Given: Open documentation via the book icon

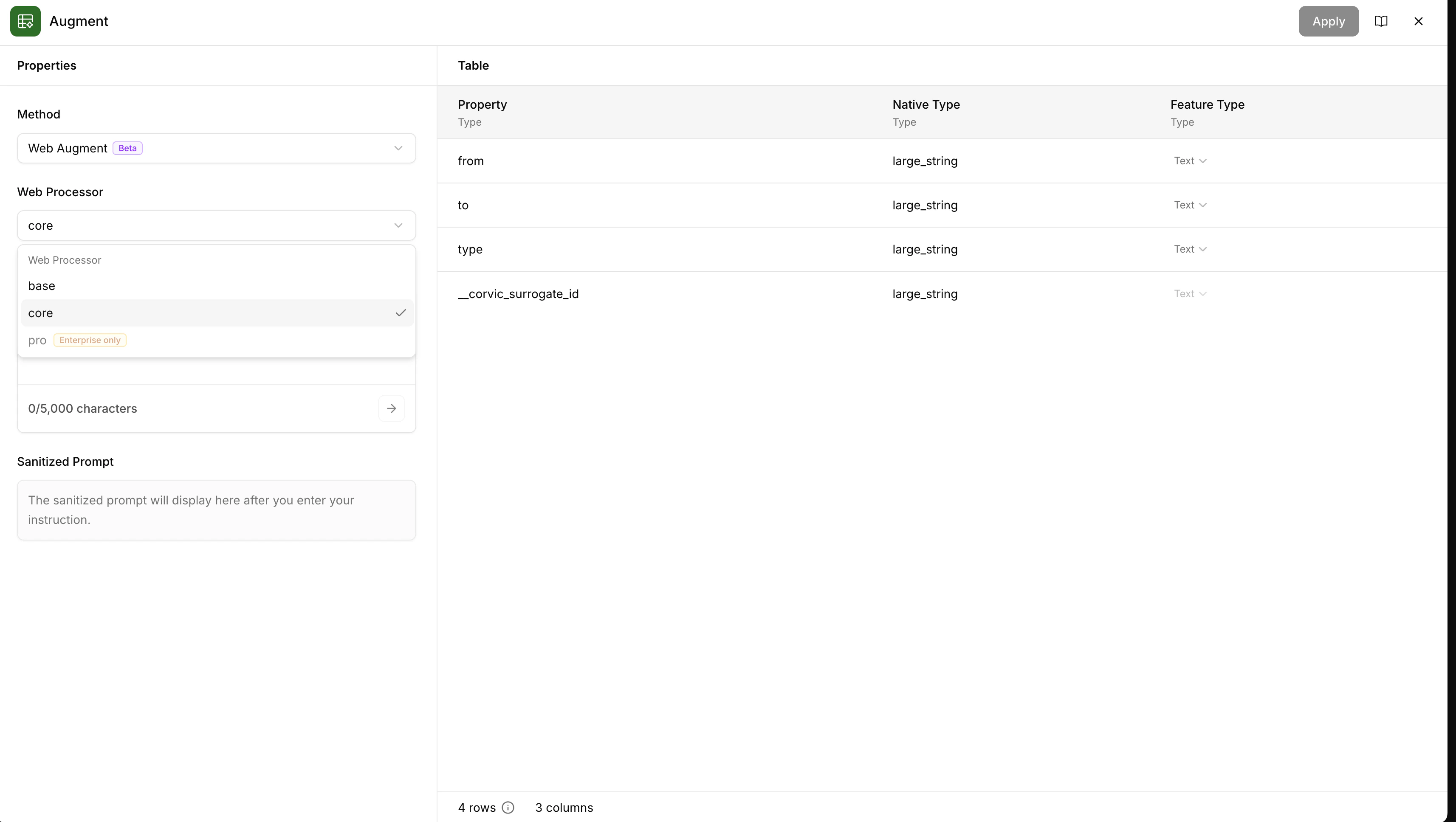Looking at the screenshot, I should [1381, 21].
